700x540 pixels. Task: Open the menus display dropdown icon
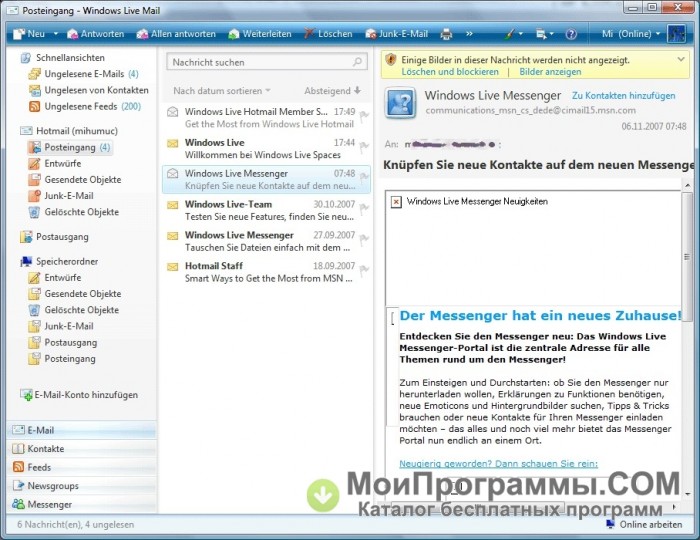click(x=544, y=34)
